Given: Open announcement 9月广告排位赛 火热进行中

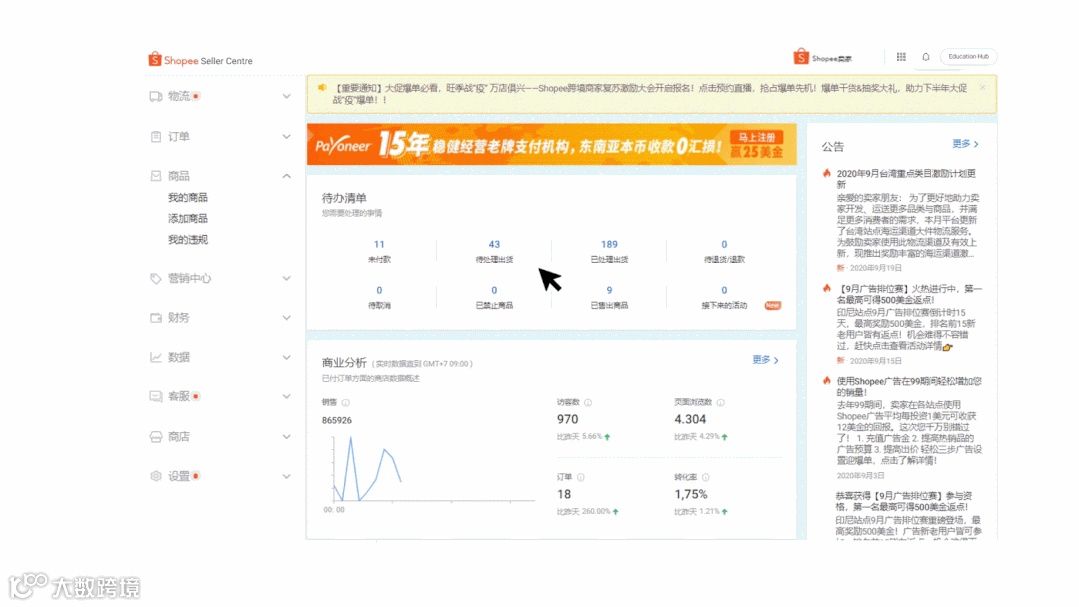Looking at the screenshot, I should [909, 295].
